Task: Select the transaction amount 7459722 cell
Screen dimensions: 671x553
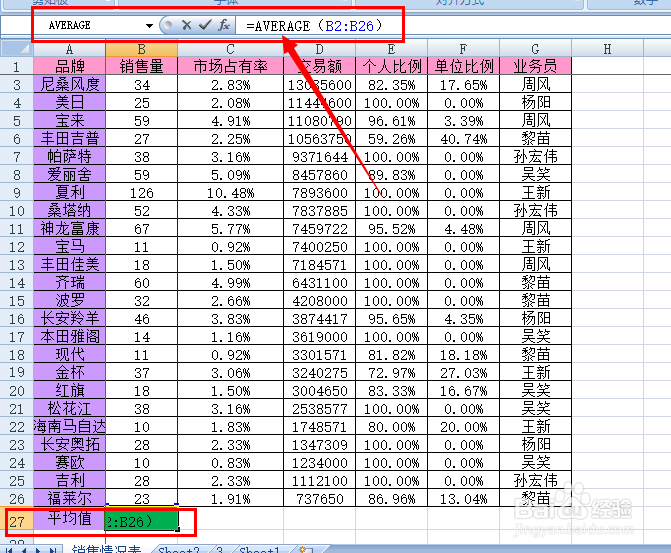Action: pyautogui.click(x=319, y=229)
